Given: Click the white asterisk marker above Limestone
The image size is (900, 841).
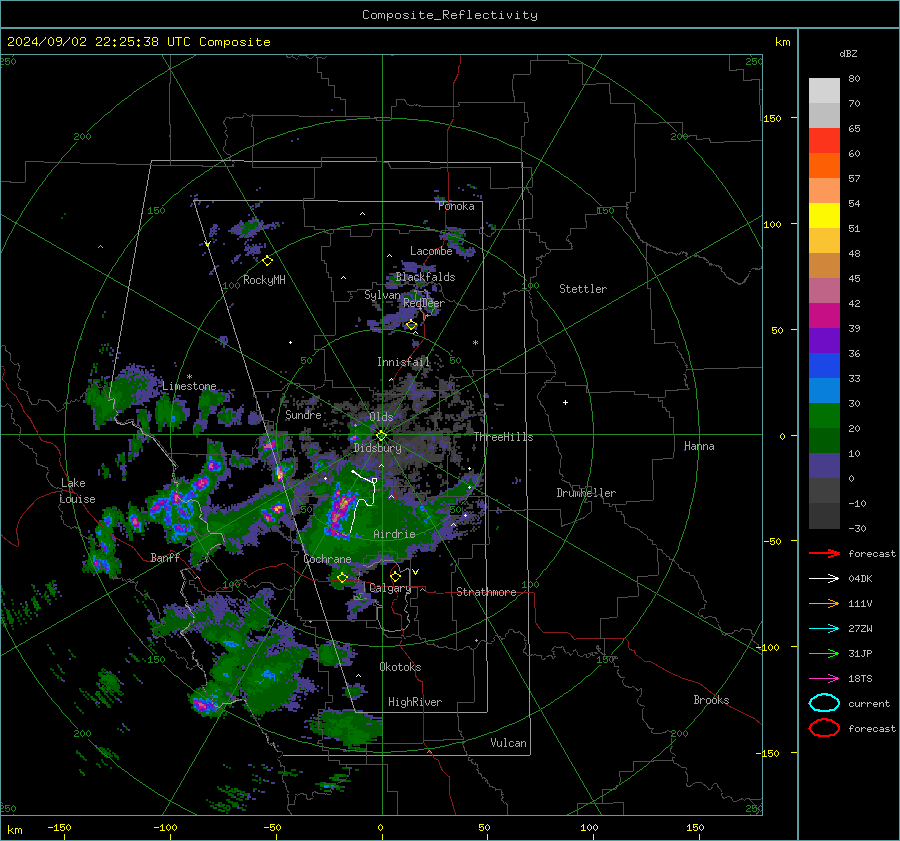Looking at the screenshot, I should click(x=189, y=377).
